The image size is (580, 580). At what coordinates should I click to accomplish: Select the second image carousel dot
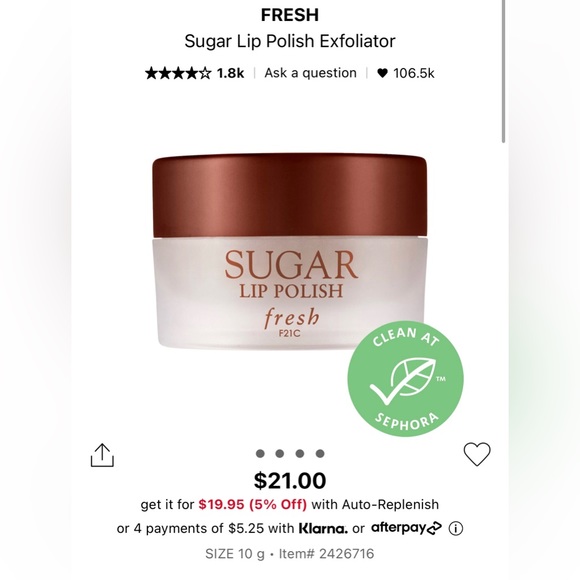[280, 453]
